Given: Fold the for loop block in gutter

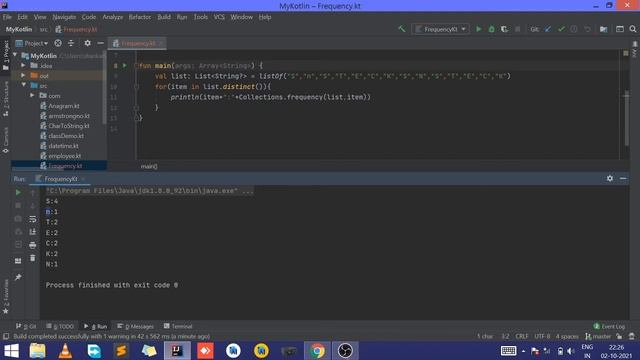Looking at the screenshot, I should click(136, 87).
